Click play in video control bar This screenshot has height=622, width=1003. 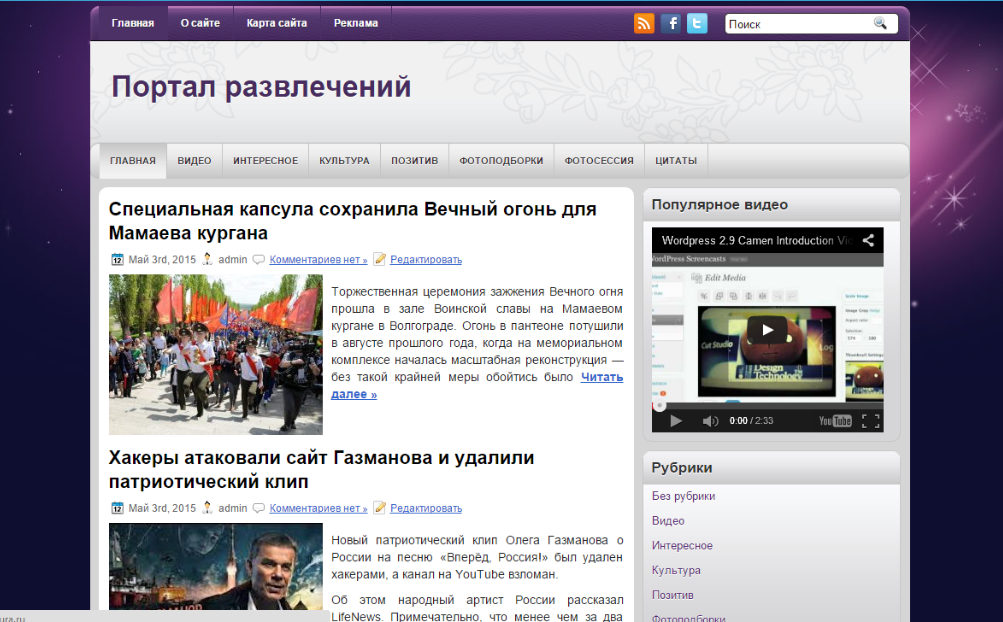675,420
